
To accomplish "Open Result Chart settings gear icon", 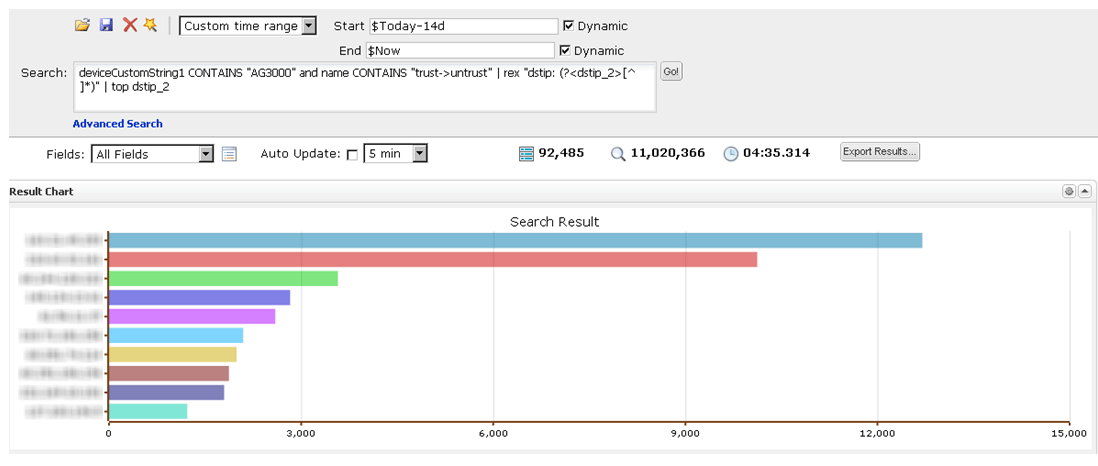I will click(x=1068, y=191).
